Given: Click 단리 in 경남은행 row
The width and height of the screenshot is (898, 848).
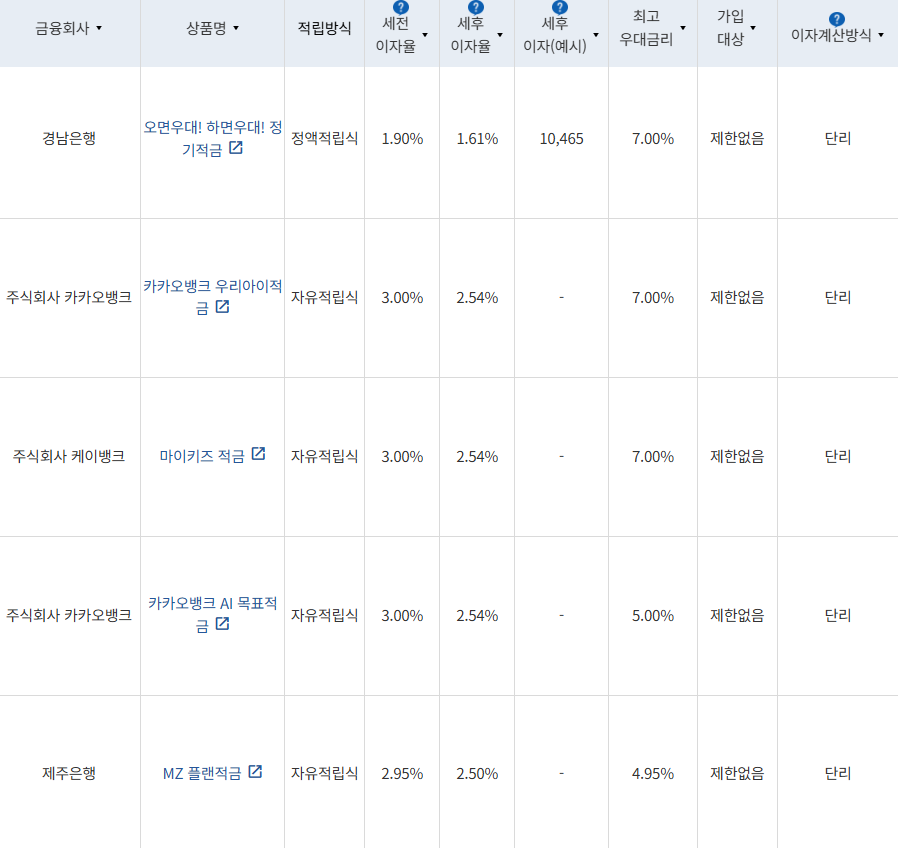Looking at the screenshot, I should coord(838,138).
